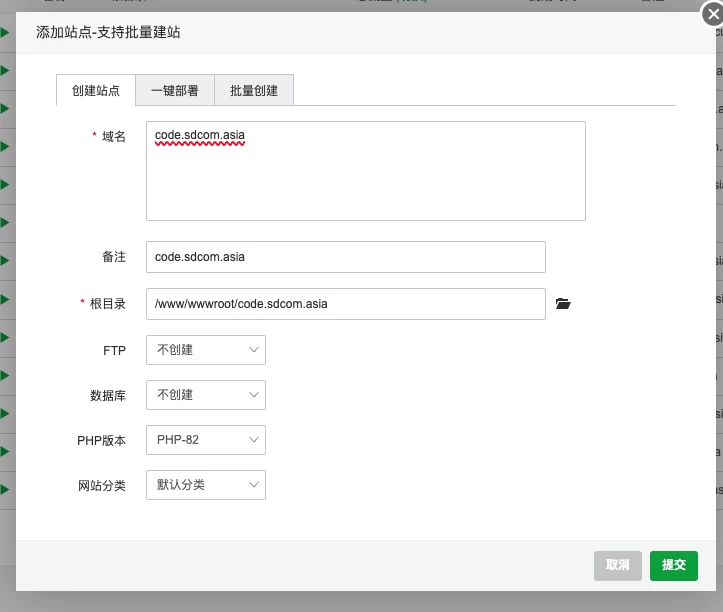Submit the form with 提交 button
Viewport: 723px width, 612px height.
(674, 565)
